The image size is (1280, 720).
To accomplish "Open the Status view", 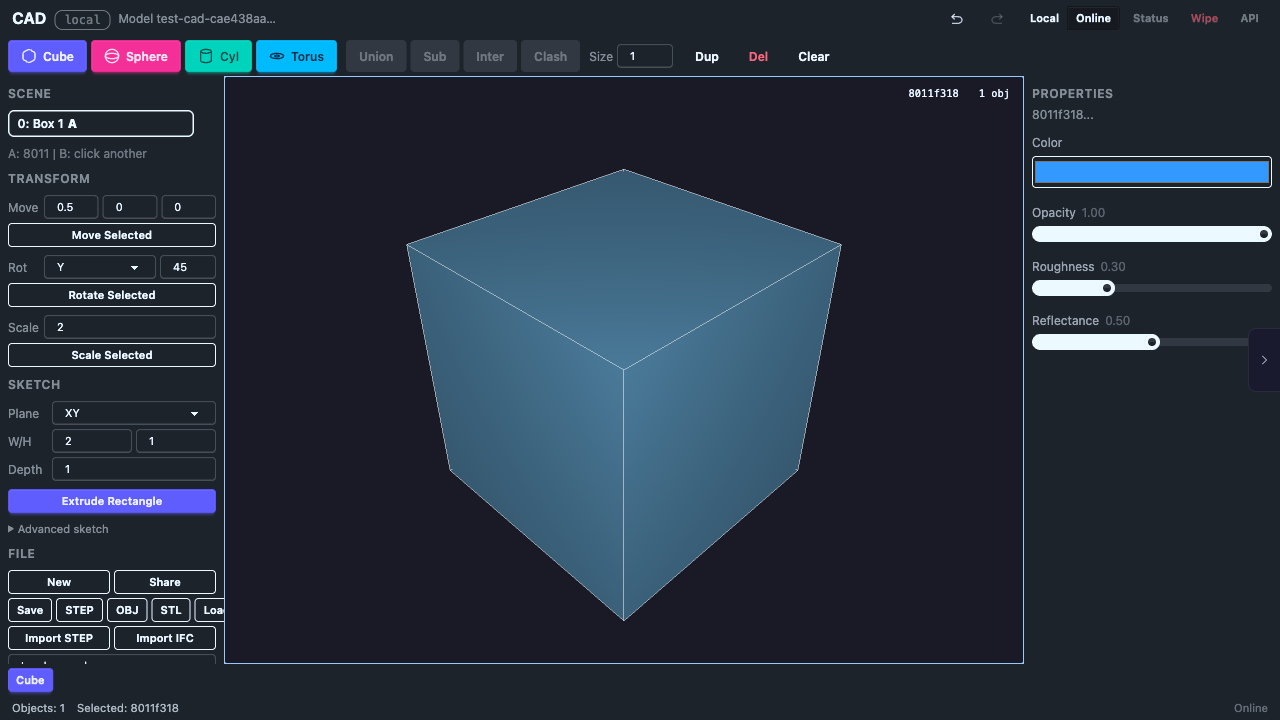I will click(x=1150, y=18).
